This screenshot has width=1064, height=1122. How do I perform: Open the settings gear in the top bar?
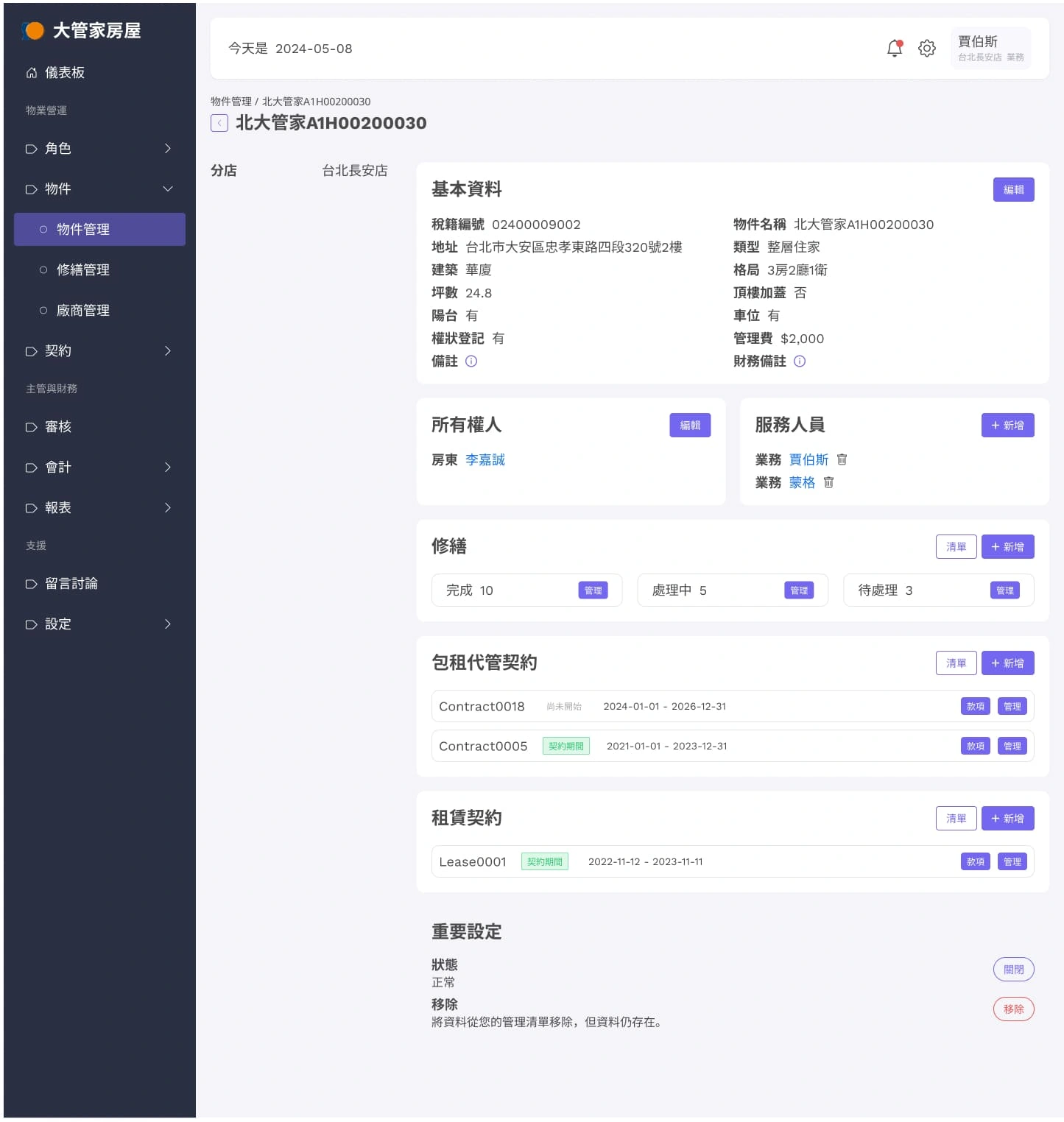[x=926, y=49]
